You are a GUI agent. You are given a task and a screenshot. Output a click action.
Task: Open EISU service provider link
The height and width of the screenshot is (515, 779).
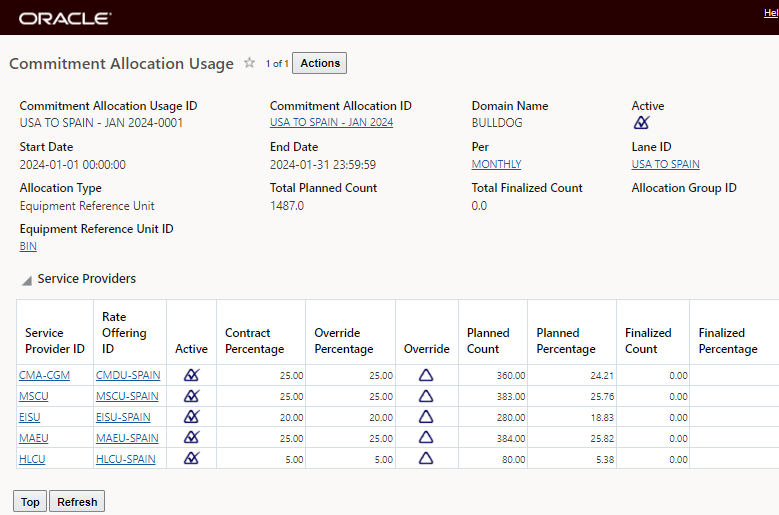tap(29, 417)
